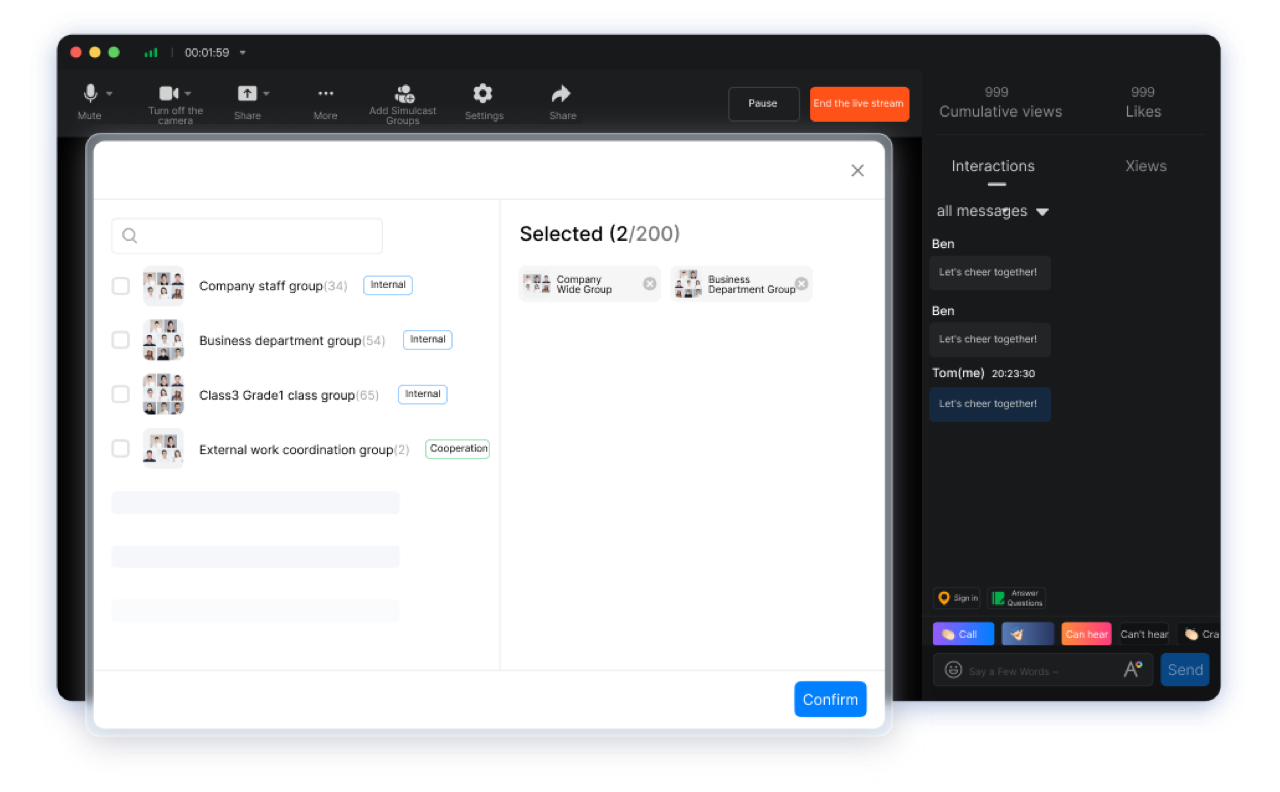Pause the live stream
The width and height of the screenshot is (1280, 792).
click(764, 104)
